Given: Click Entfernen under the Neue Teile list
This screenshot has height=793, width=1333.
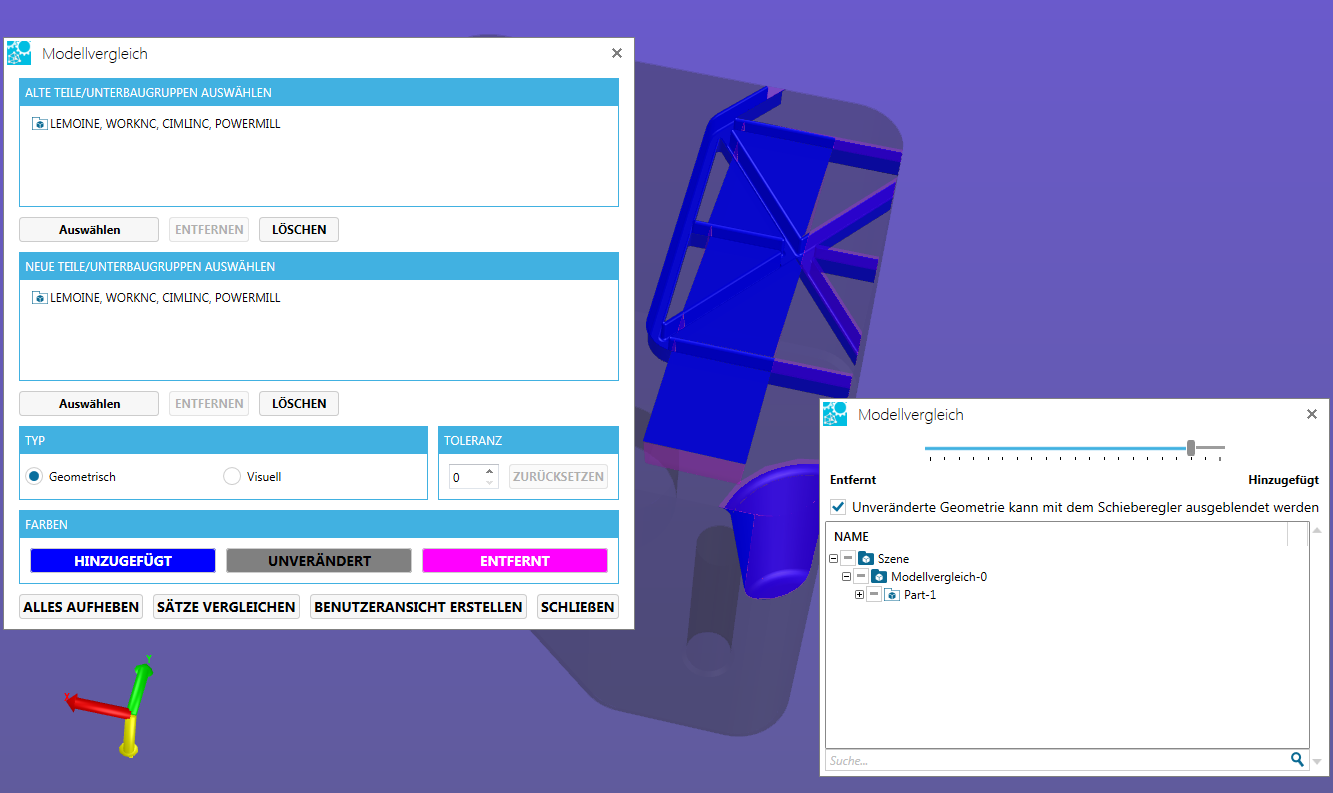Looking at the screenshot, I should (209, 404).
